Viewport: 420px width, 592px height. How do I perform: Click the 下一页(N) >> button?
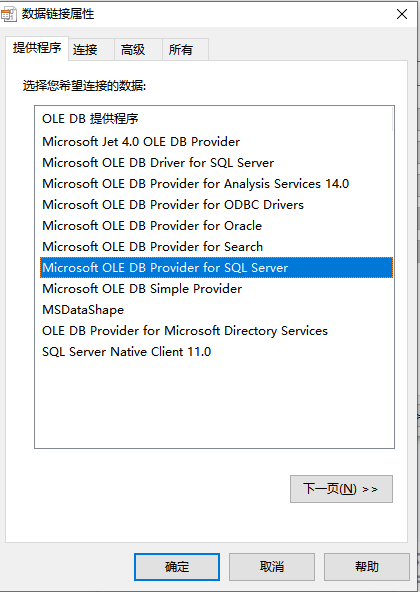point(341,489)
